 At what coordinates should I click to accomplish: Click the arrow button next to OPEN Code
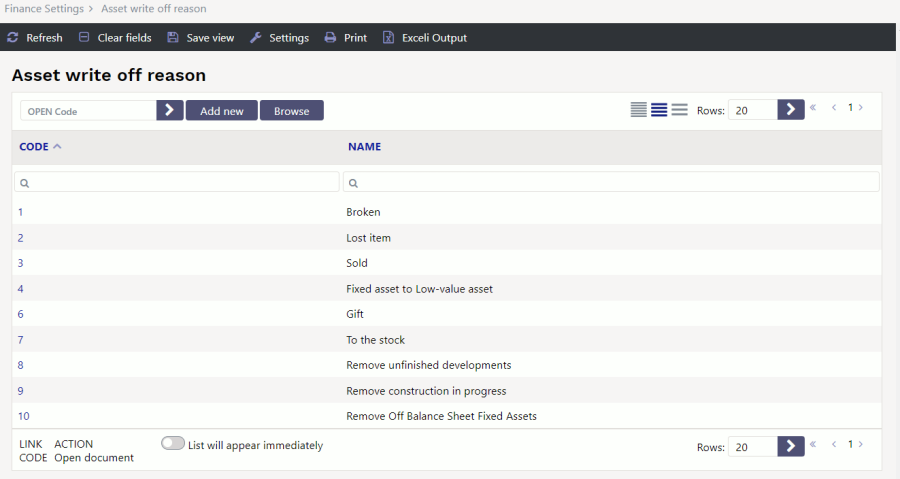pyautogui.click(x=170, y=110)
